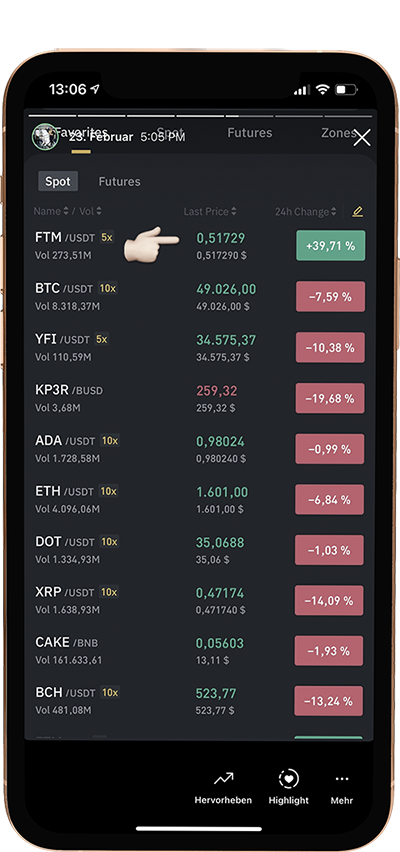The image size is (400, 852).
Task: Select the Spot filter toggle
Action: click(58, 181)
